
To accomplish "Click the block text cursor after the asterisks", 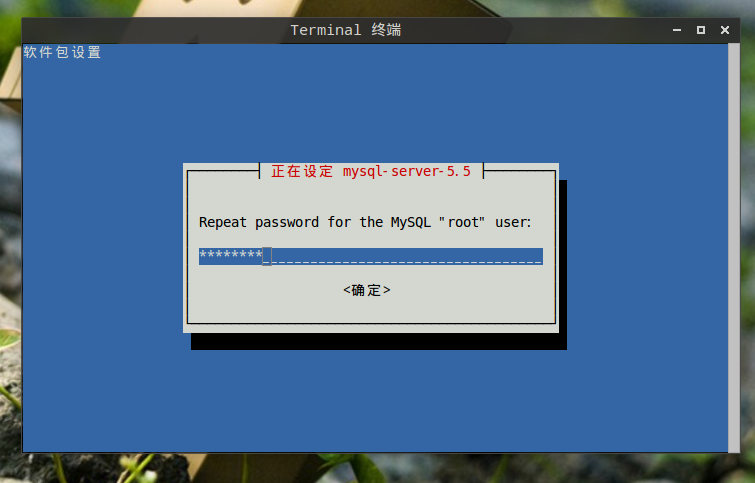I will tap(267, 256).
